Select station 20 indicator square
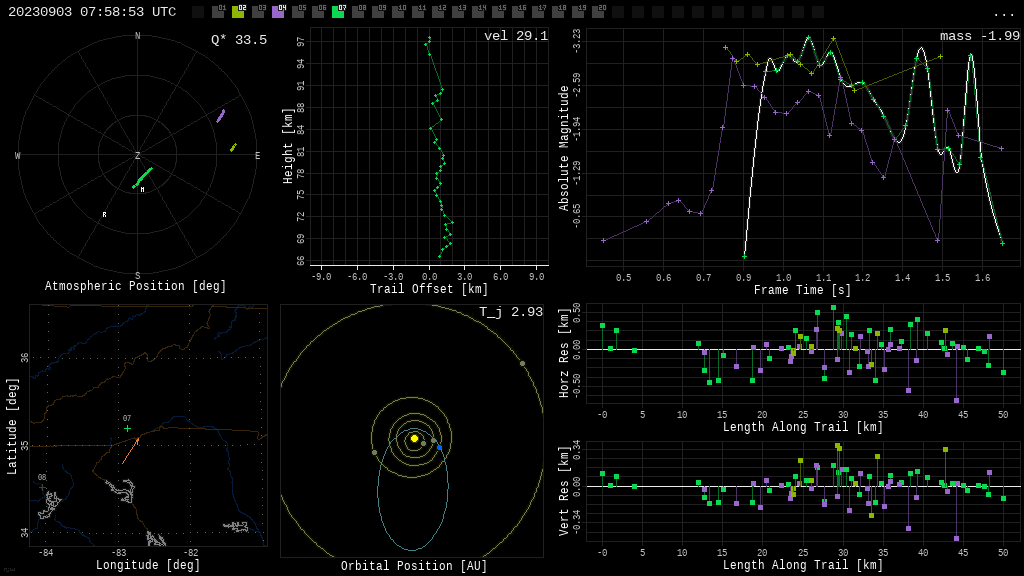The height and width of the screenshot is (576, 1024). (598, 11)
